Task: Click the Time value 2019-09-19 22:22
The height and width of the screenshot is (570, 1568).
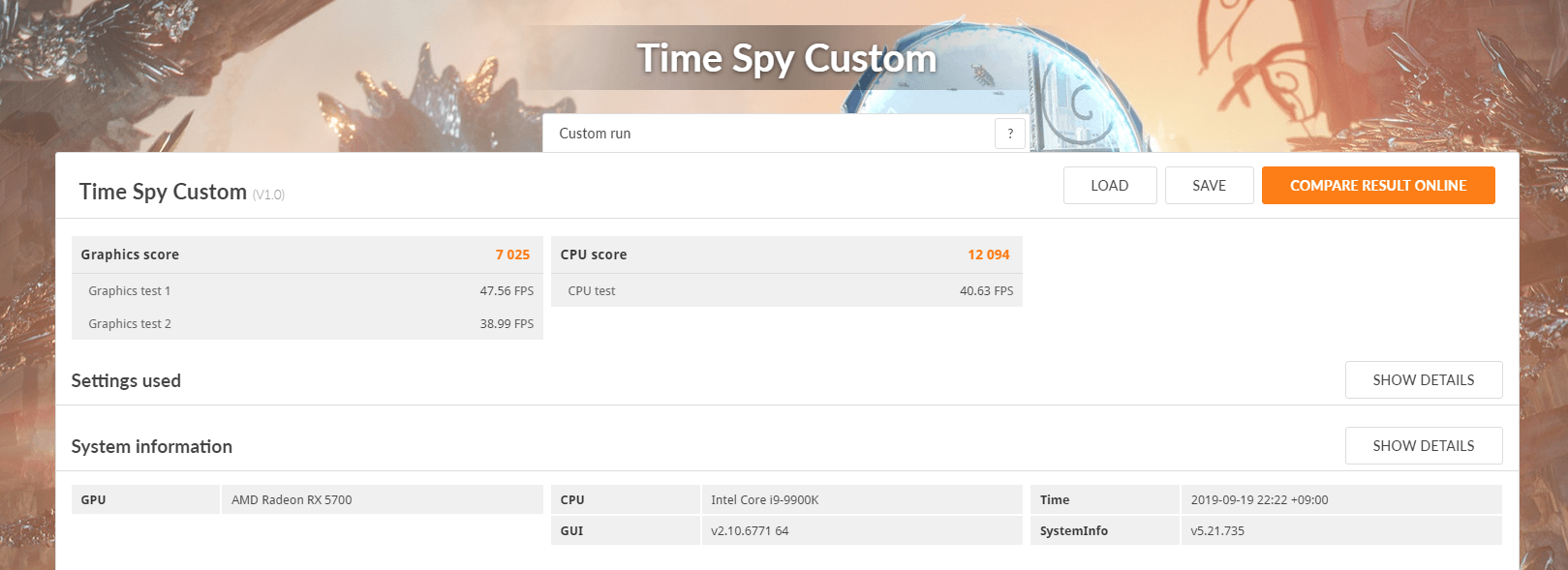Action: 1259,500
